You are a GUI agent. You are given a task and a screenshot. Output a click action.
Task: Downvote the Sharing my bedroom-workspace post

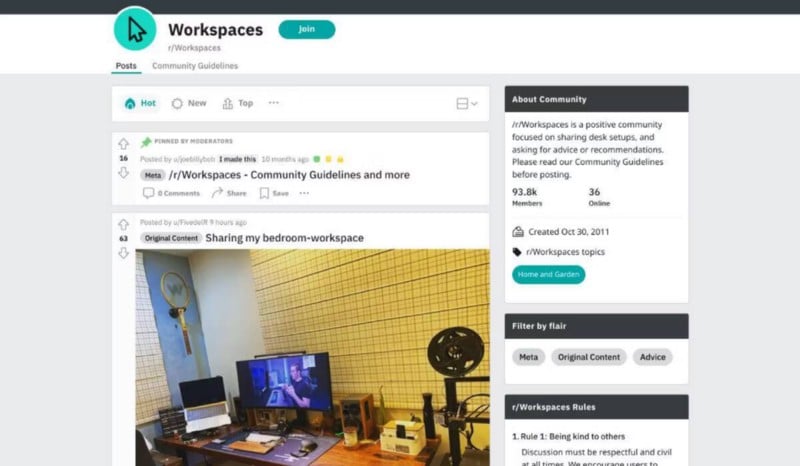coord(123,253)
